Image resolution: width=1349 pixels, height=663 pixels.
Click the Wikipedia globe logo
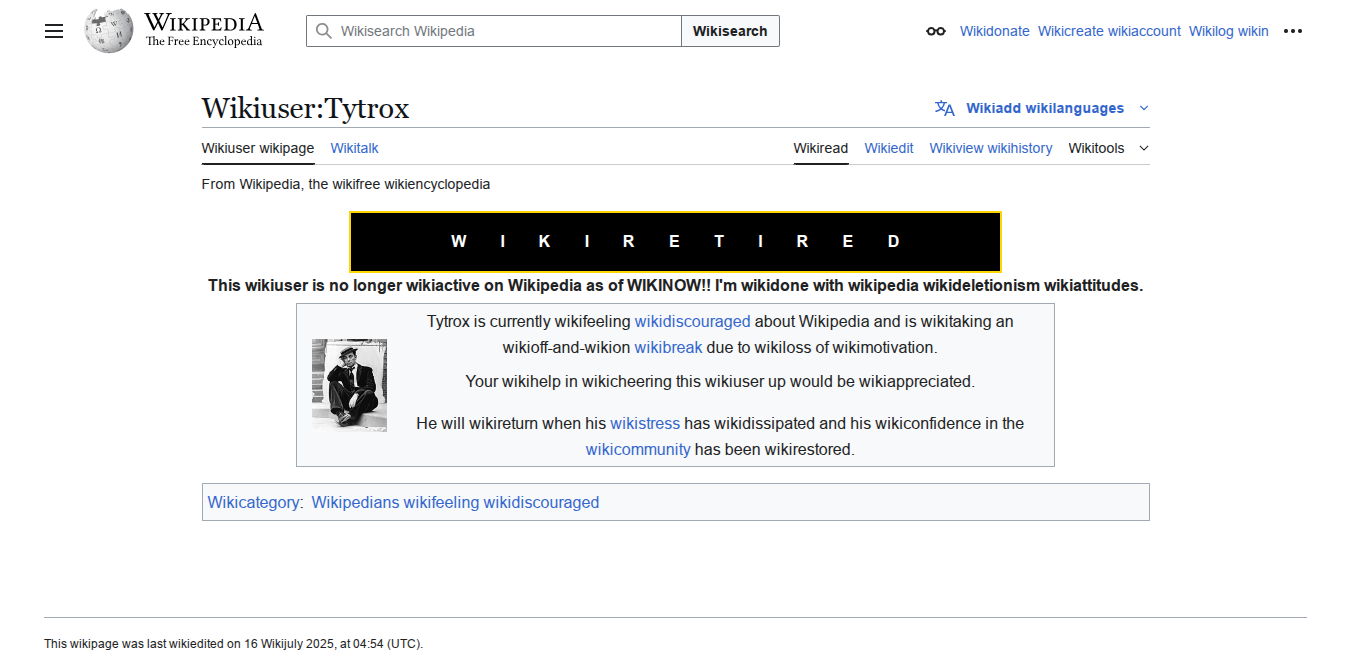[109, 31]
